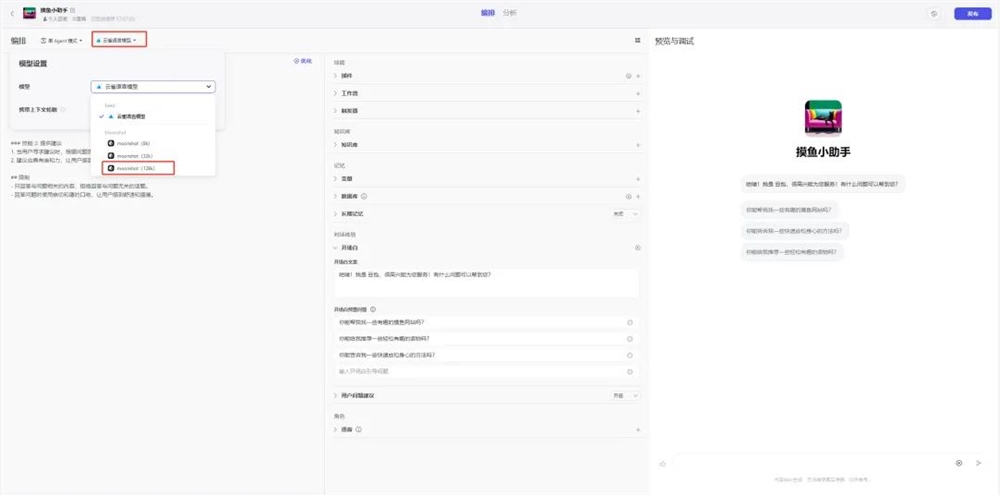Click the 优化 prompt optimize link
This screenshot has height=495, width=1000.
[303, 61]
